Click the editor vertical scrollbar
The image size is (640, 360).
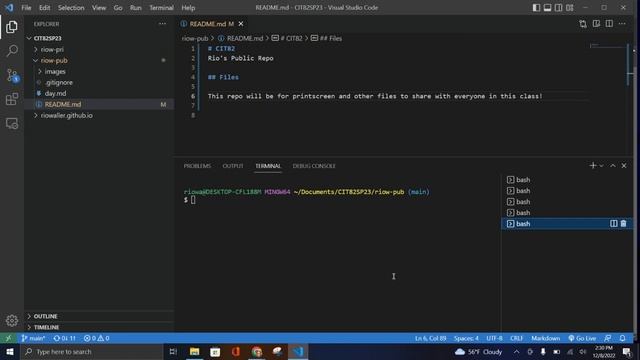point(630,100)
